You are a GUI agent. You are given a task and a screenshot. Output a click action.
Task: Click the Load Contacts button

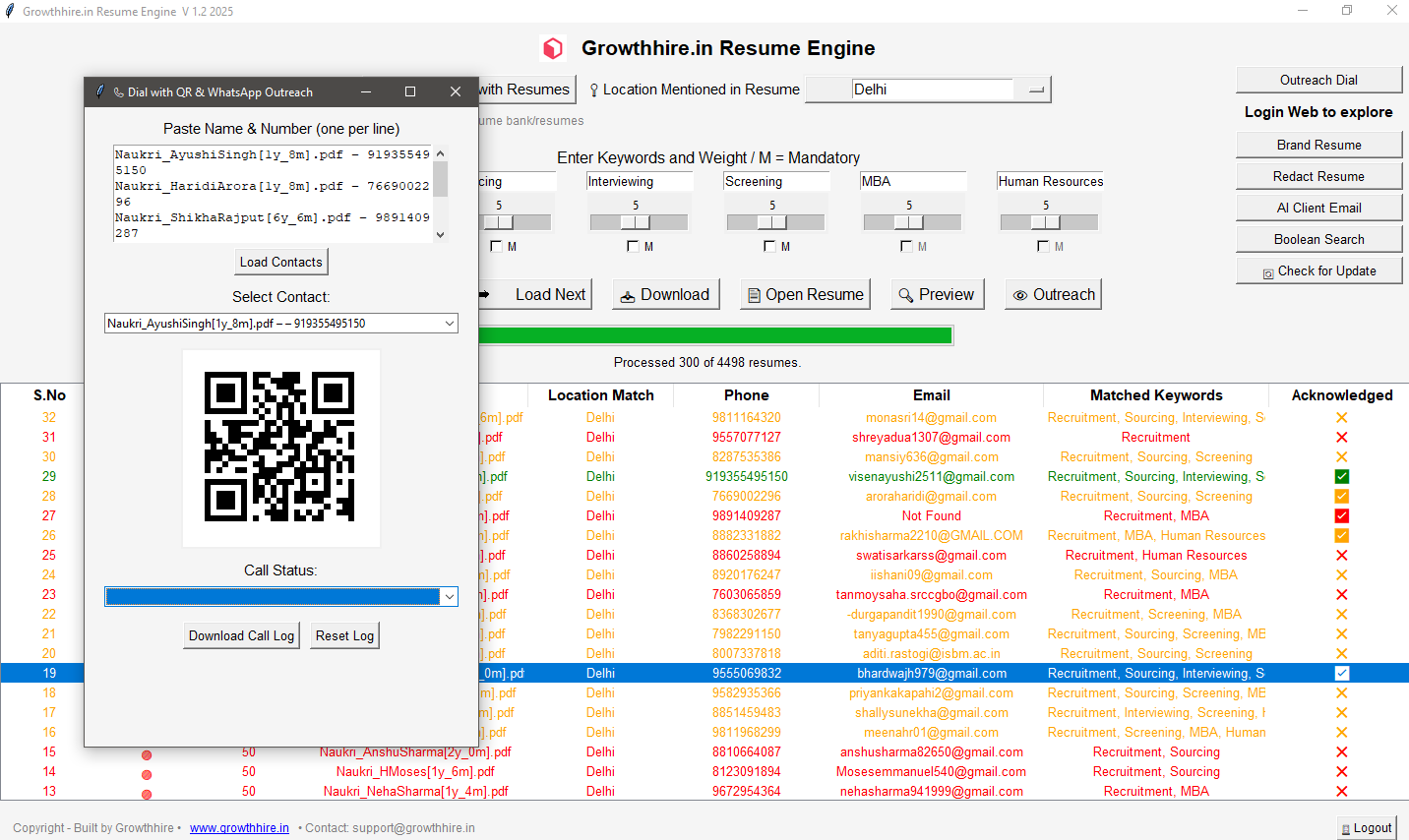click(x=281, y=262)
